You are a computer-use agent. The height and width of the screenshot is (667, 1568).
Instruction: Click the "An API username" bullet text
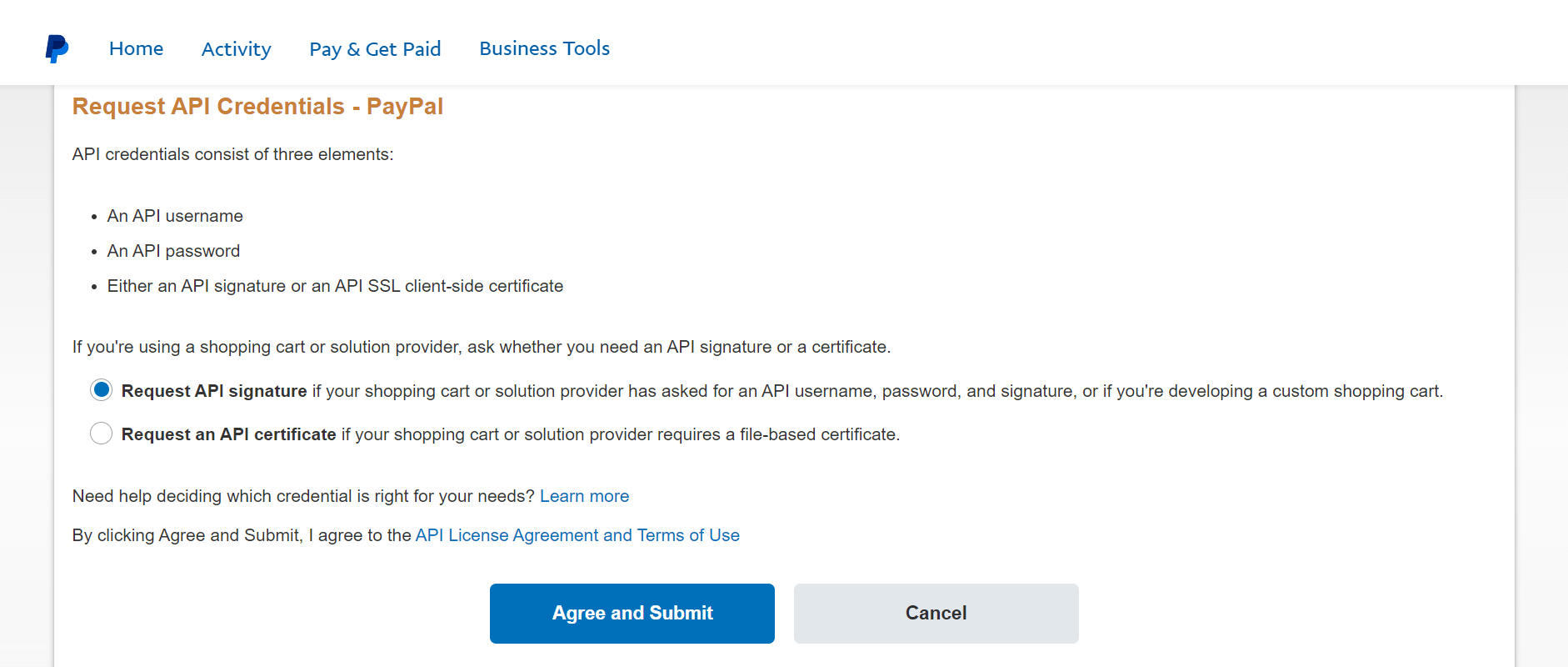coord(175,216)
